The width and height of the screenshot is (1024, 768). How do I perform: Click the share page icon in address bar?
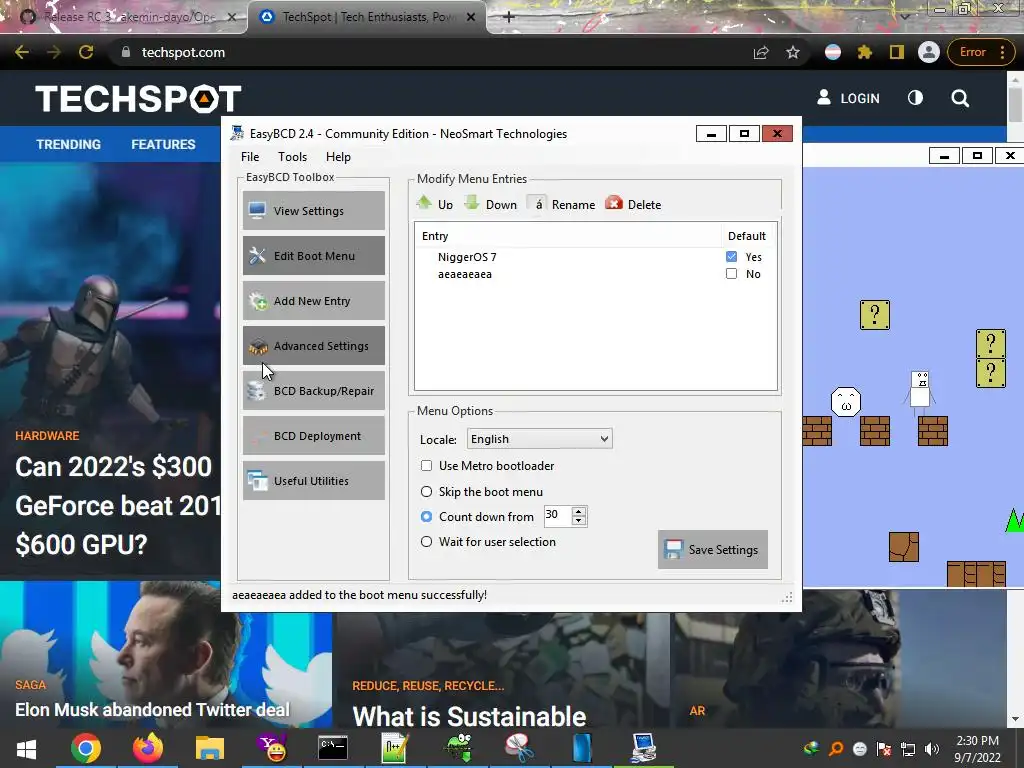click(761, 52)
